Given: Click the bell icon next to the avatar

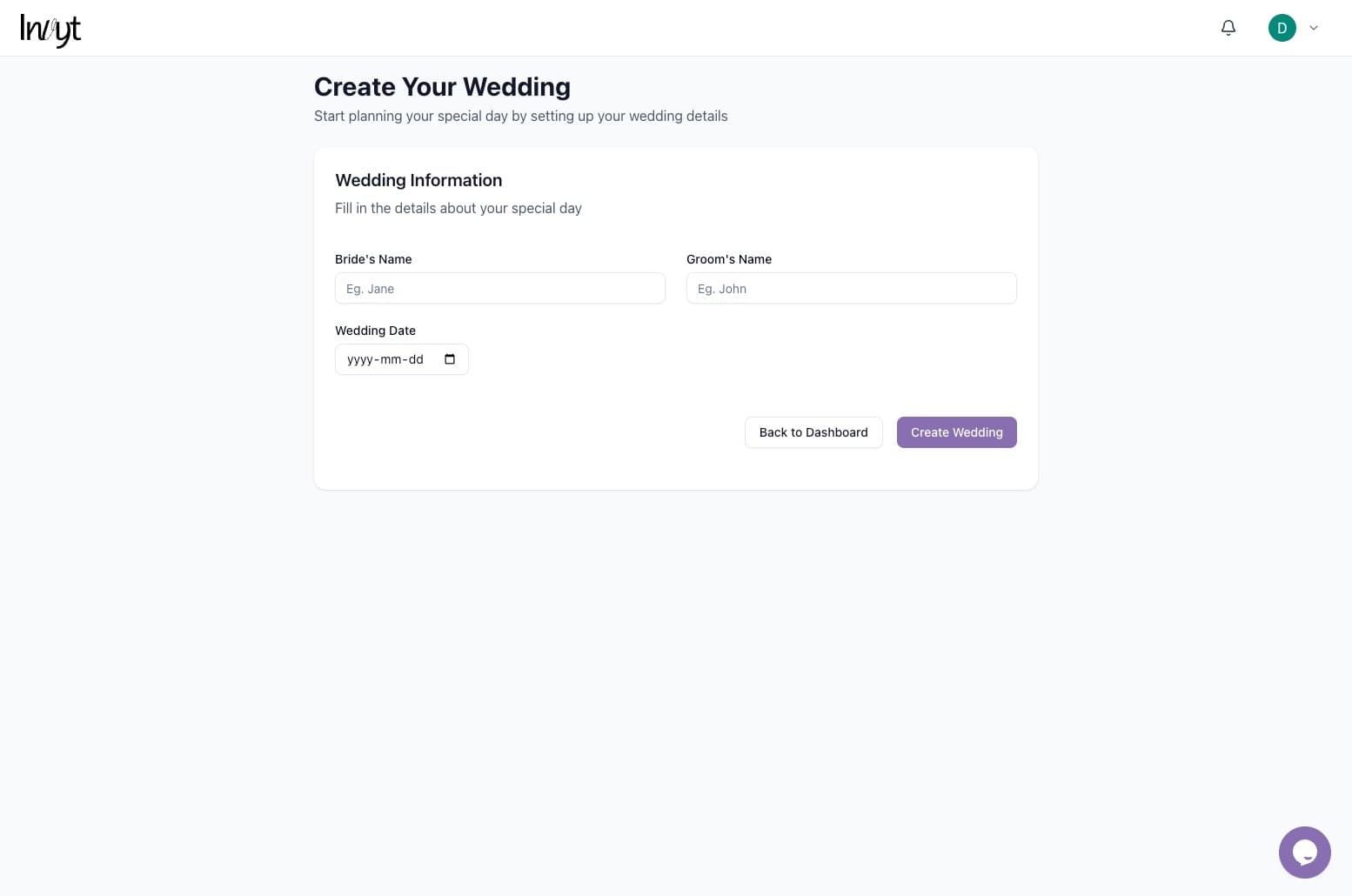Looking at the screenshot, I should (1228, 27).
